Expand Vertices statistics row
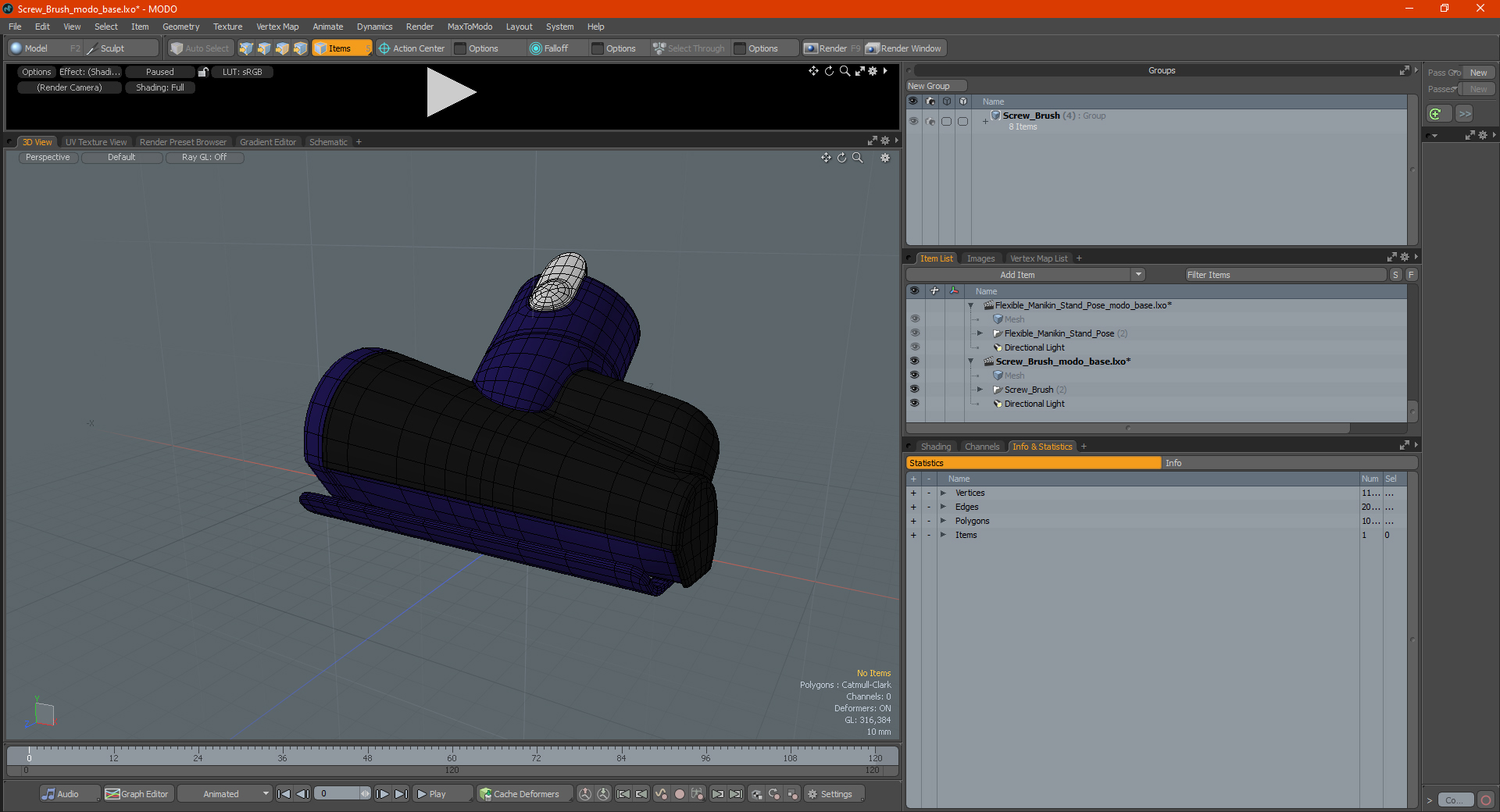 [x=943, y=493]
